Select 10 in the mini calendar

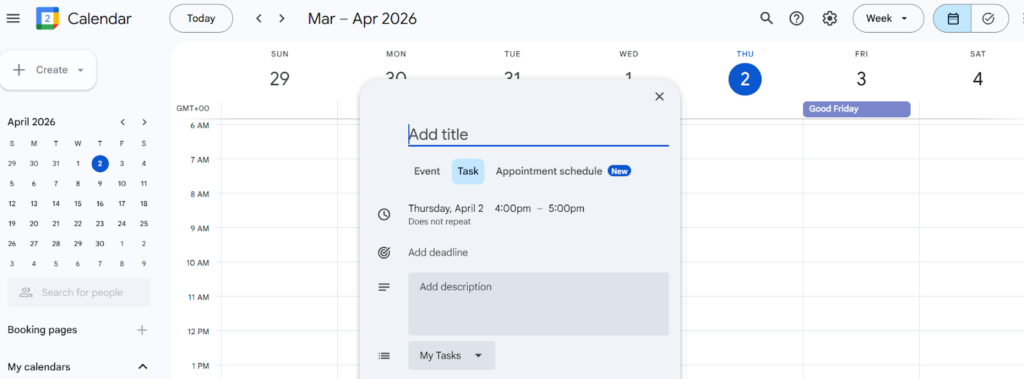121,184
